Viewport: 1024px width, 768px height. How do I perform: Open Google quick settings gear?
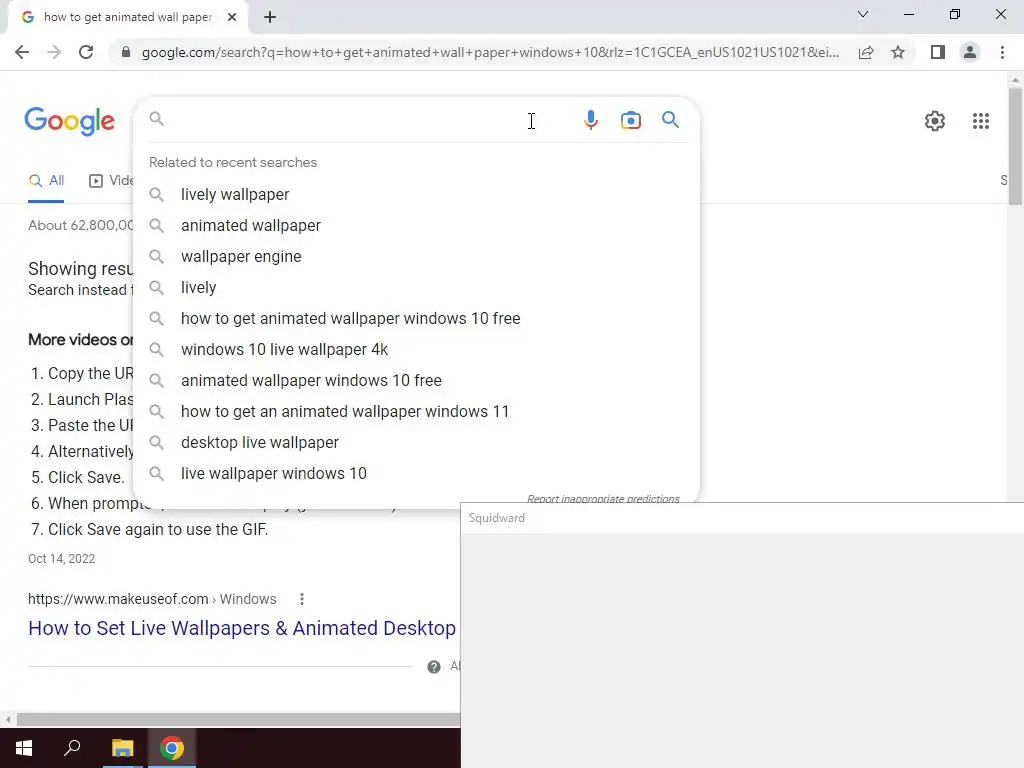point(935,121)
